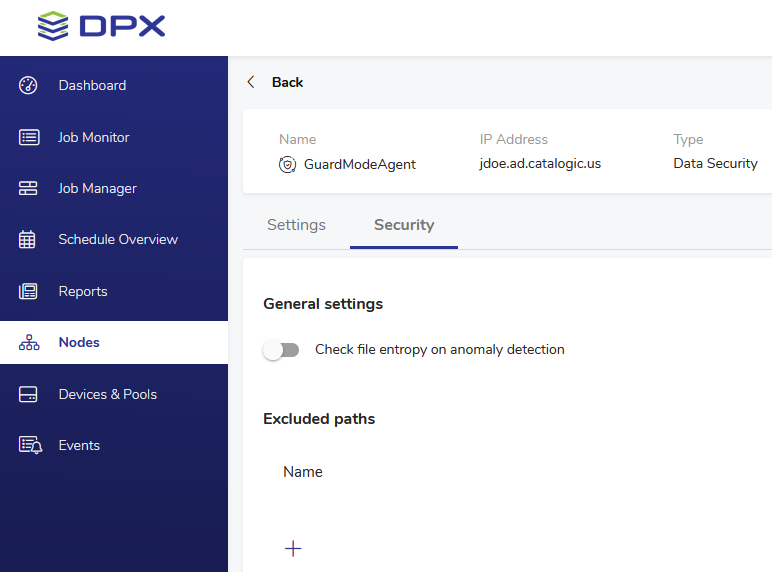Click the Nodes network icon
This screenshot has height=572, width=772.
[x=28, y=342]
